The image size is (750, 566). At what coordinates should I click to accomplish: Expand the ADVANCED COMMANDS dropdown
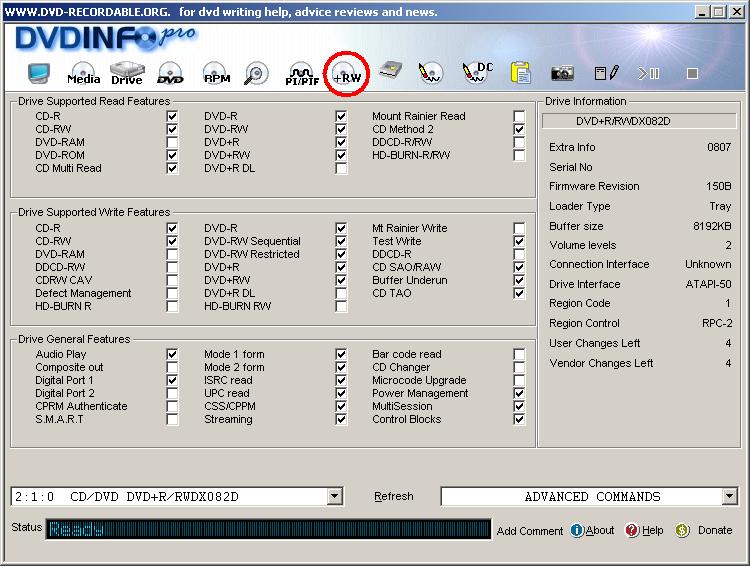(x=729, y=497)
